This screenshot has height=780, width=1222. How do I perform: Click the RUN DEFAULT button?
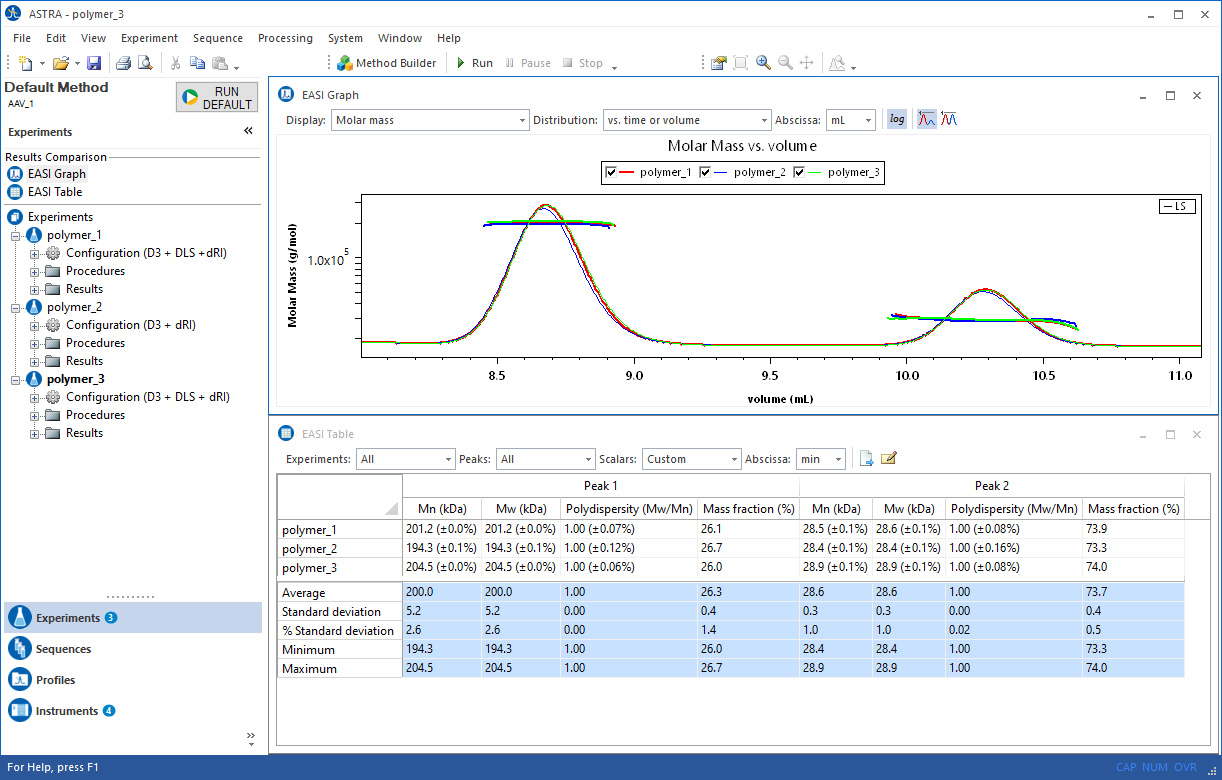tap(217, 97)
